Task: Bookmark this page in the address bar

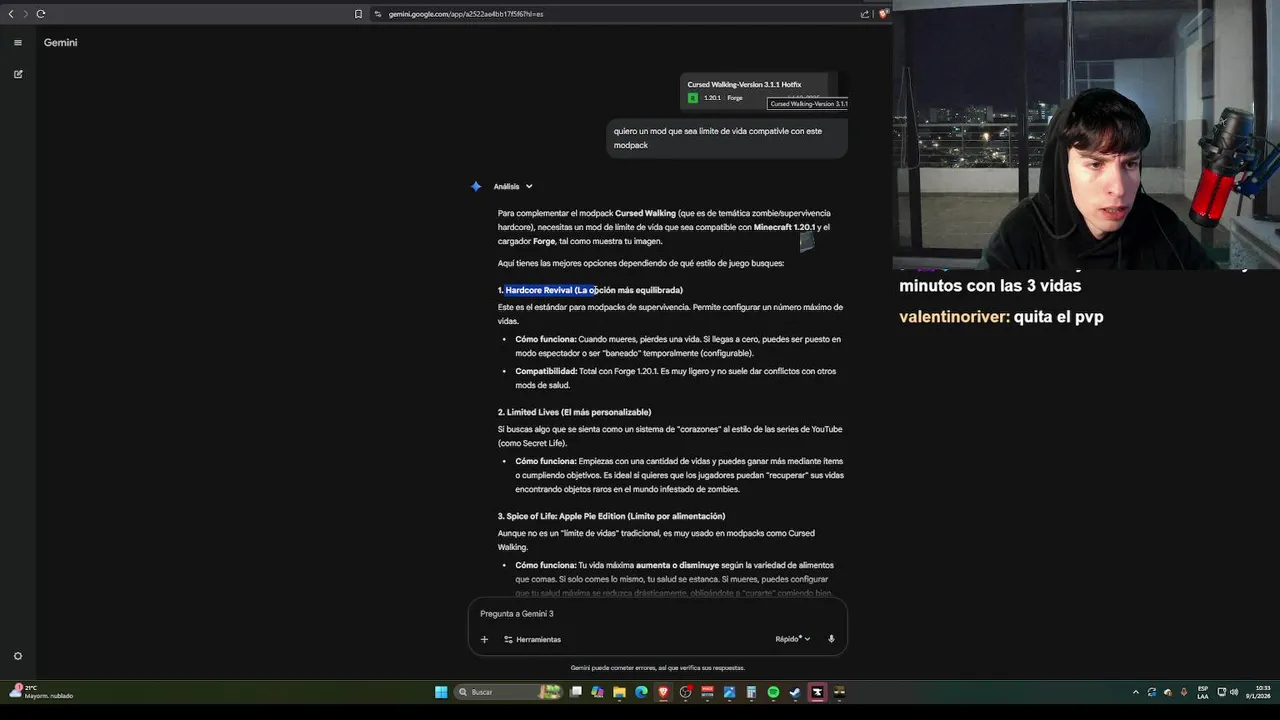Action: (x=358, y=14)
